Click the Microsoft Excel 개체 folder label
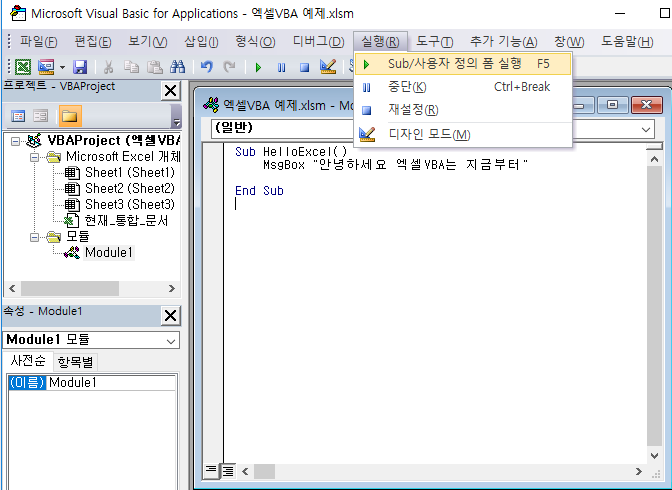This screenshot has width=672, height=490. pyautogui.click(x=123, y=156)
